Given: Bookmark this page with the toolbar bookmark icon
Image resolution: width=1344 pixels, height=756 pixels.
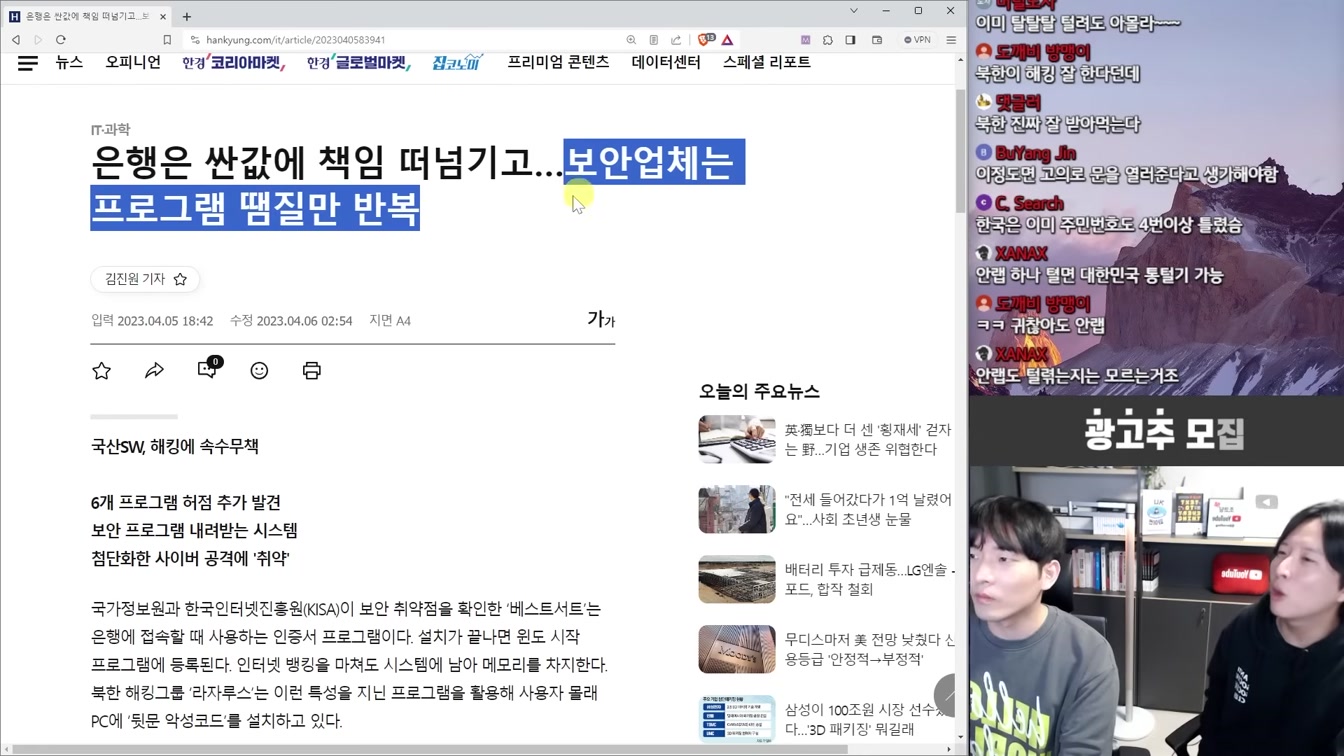Looking at the screenshot, I should (167, 40).
